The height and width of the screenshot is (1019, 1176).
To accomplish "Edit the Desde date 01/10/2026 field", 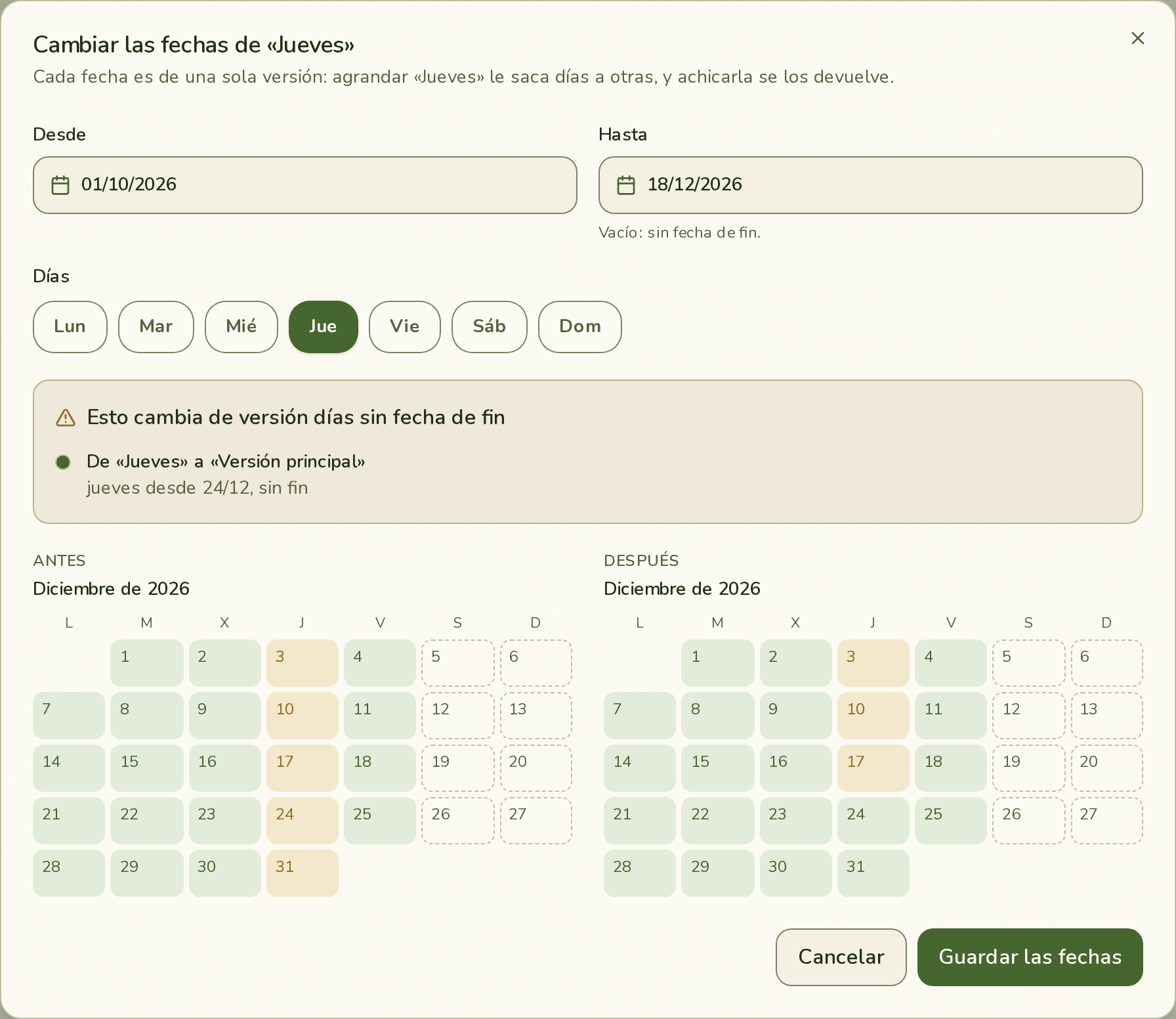I will pos(305,185).
